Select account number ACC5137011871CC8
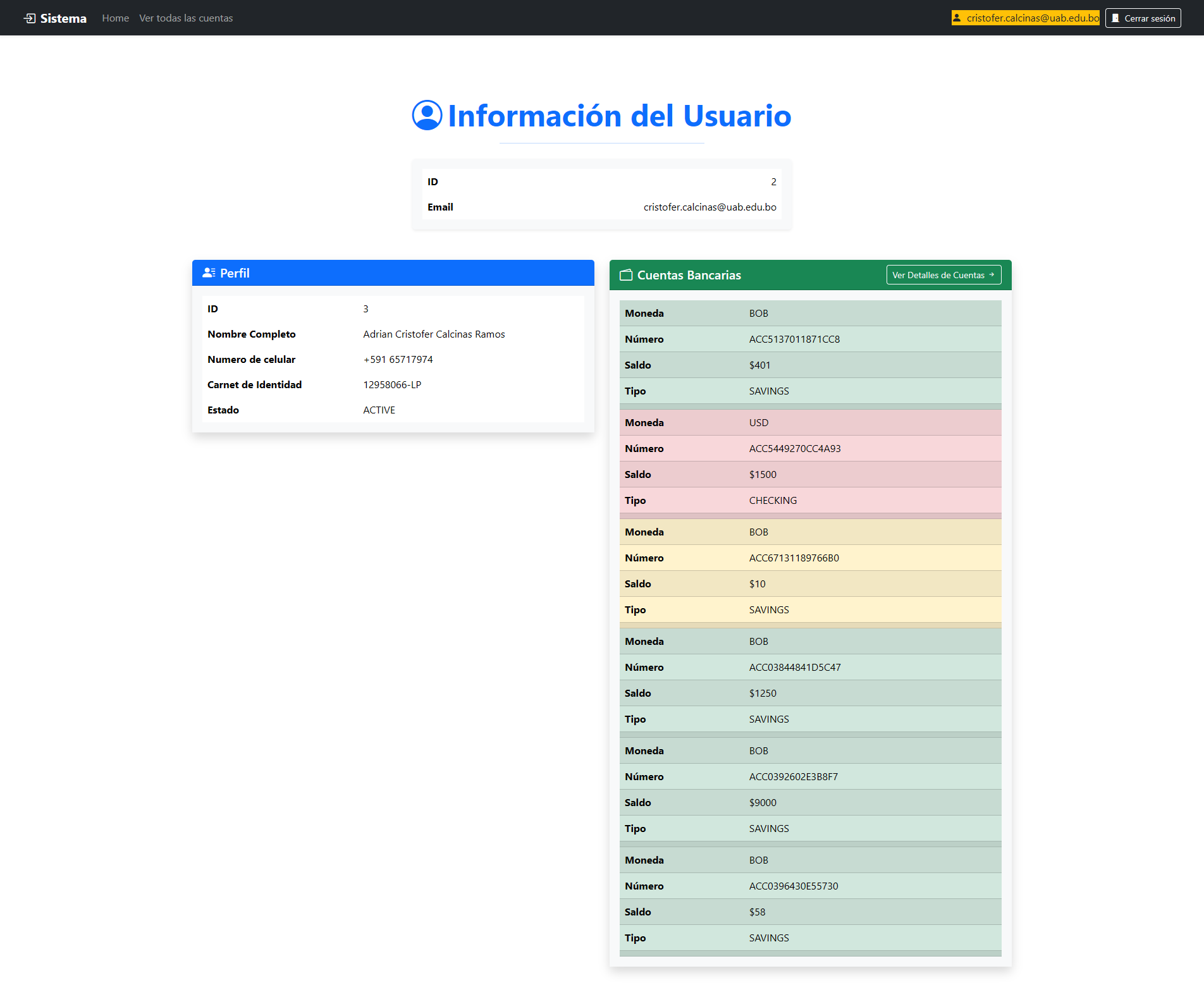1204x997 pixels. pyautogui.click(x=795, y=339)
